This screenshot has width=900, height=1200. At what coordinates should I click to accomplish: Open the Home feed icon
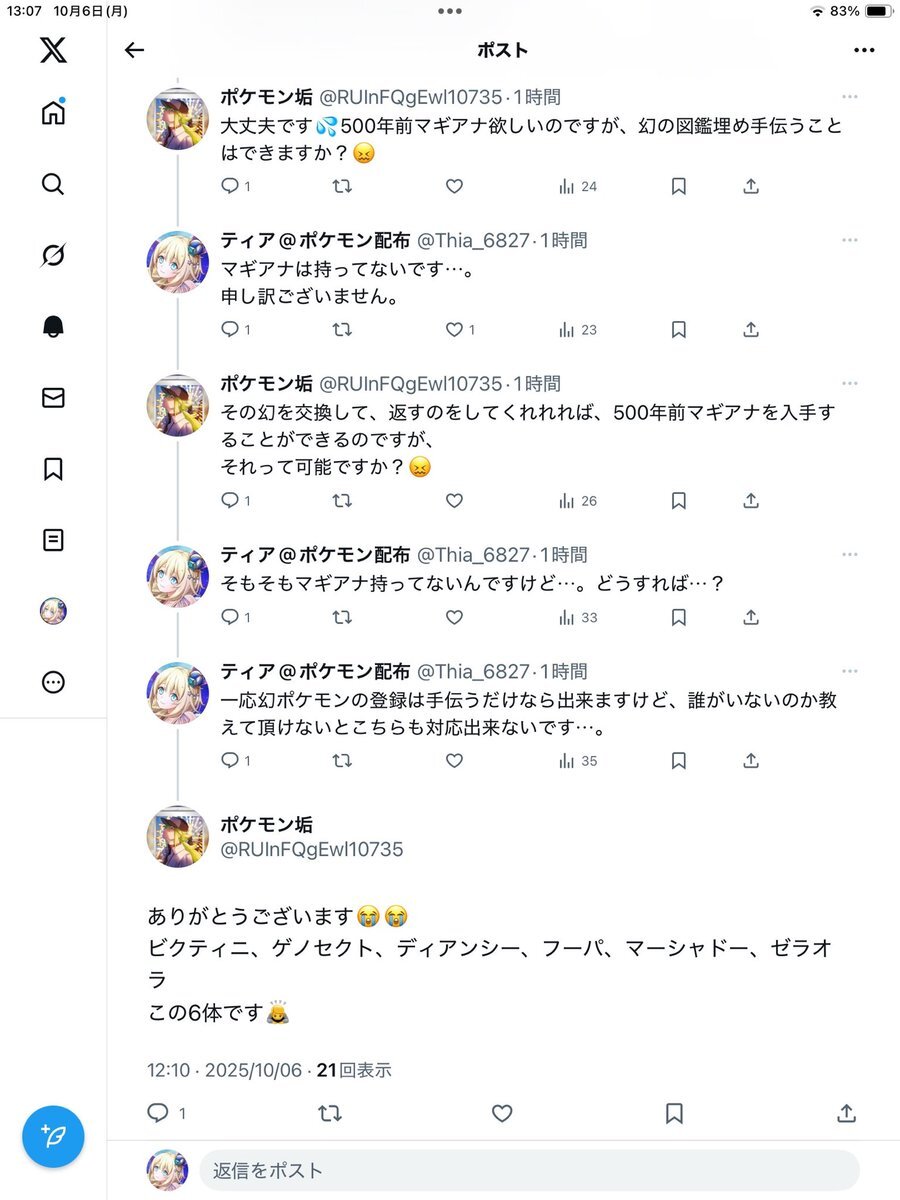pos(53,113)
